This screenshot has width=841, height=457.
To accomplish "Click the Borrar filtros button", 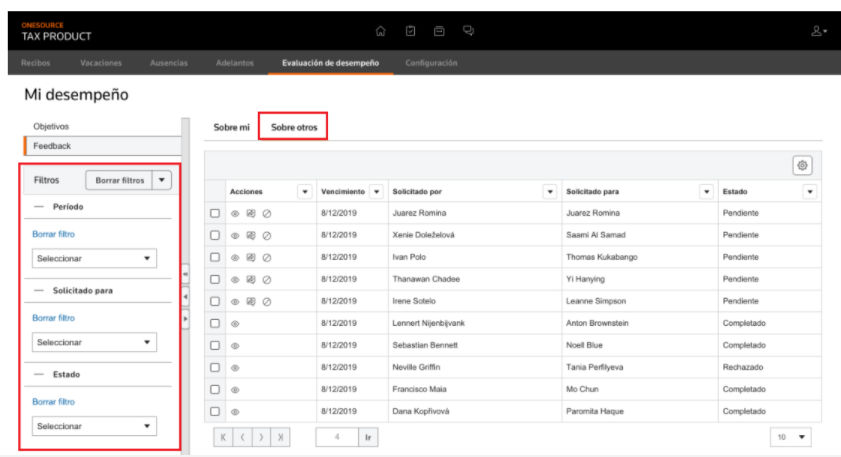I will [x=120, y=180].
